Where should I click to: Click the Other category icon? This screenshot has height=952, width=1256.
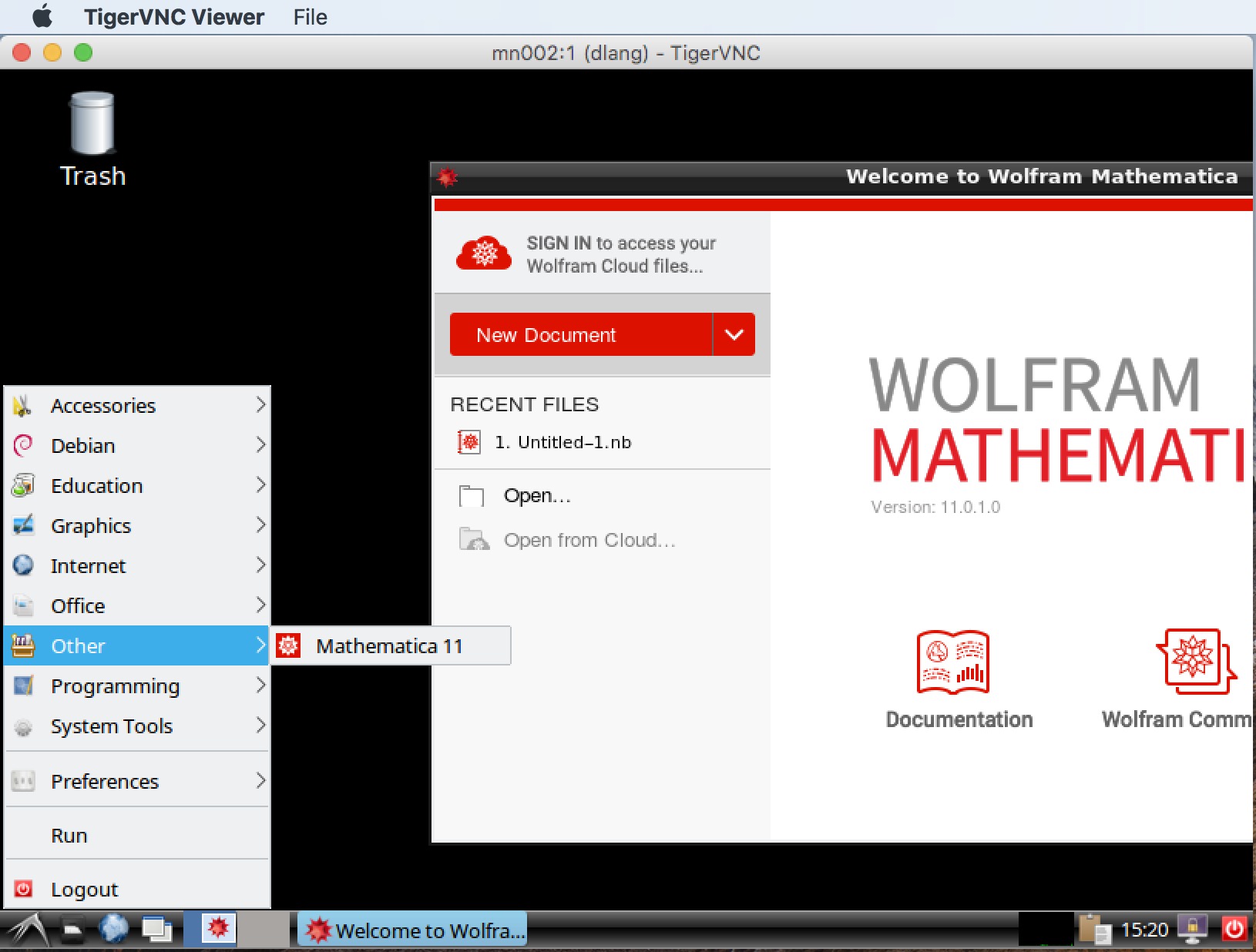23,645
